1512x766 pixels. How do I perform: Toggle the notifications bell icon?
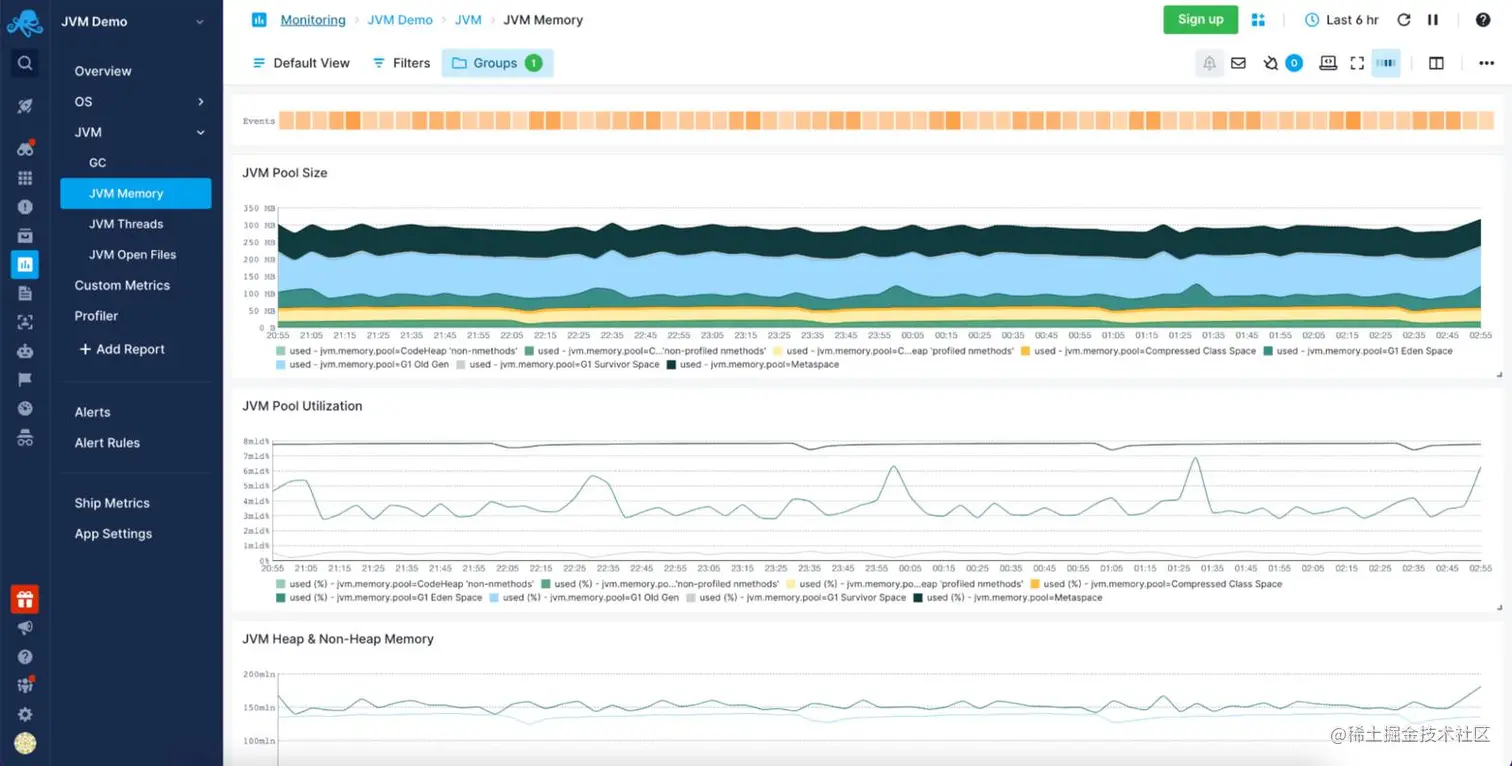[x=1209, y=62]
